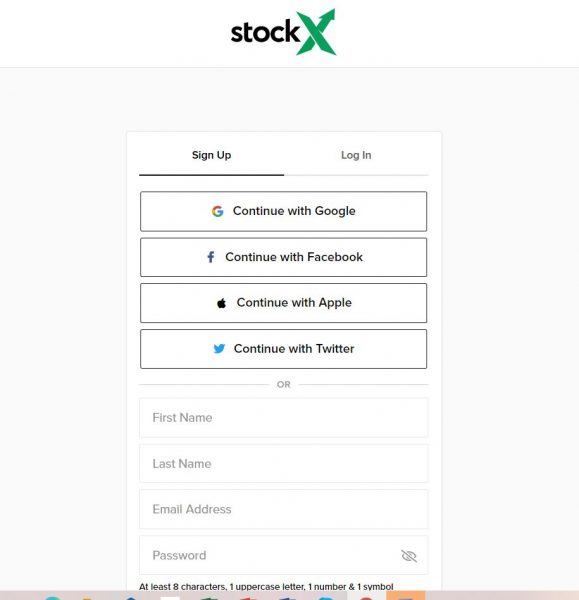This screenshot has width=579, height=600.
Task: Click into the Password field
Action: [284, 555]
